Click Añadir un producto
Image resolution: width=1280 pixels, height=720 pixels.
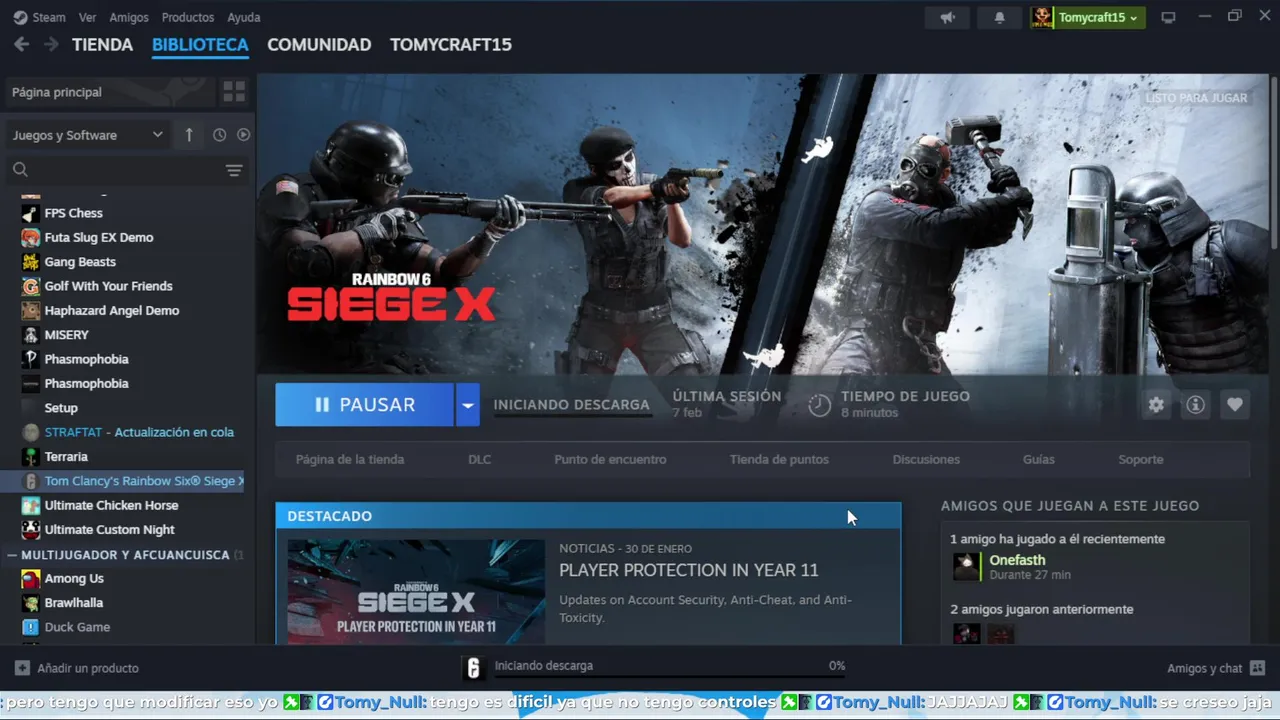coord(77,668)
